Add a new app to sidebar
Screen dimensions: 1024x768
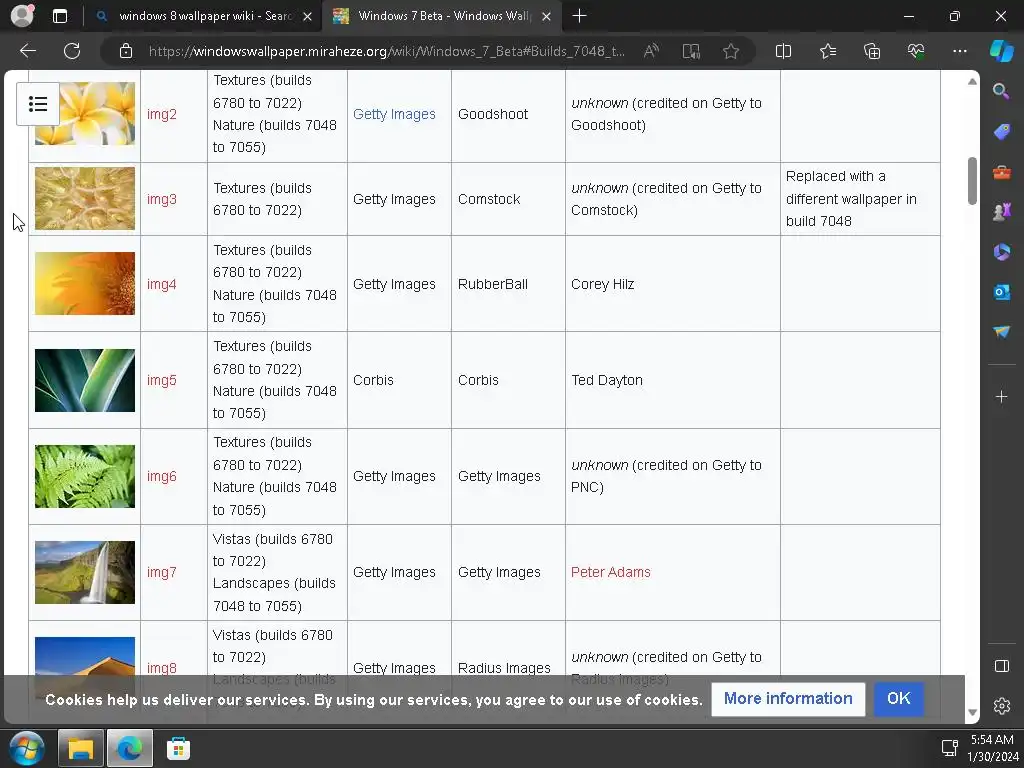1001,396
